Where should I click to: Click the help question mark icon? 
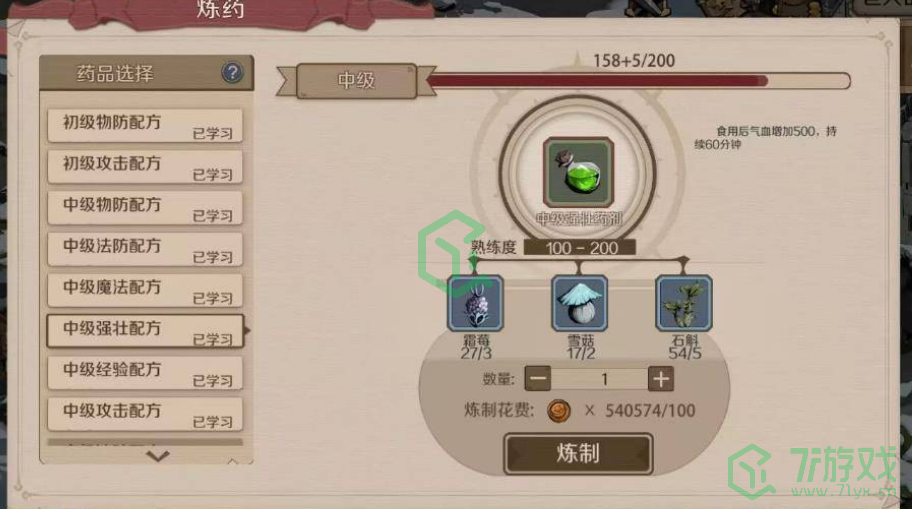coord(232,73)
